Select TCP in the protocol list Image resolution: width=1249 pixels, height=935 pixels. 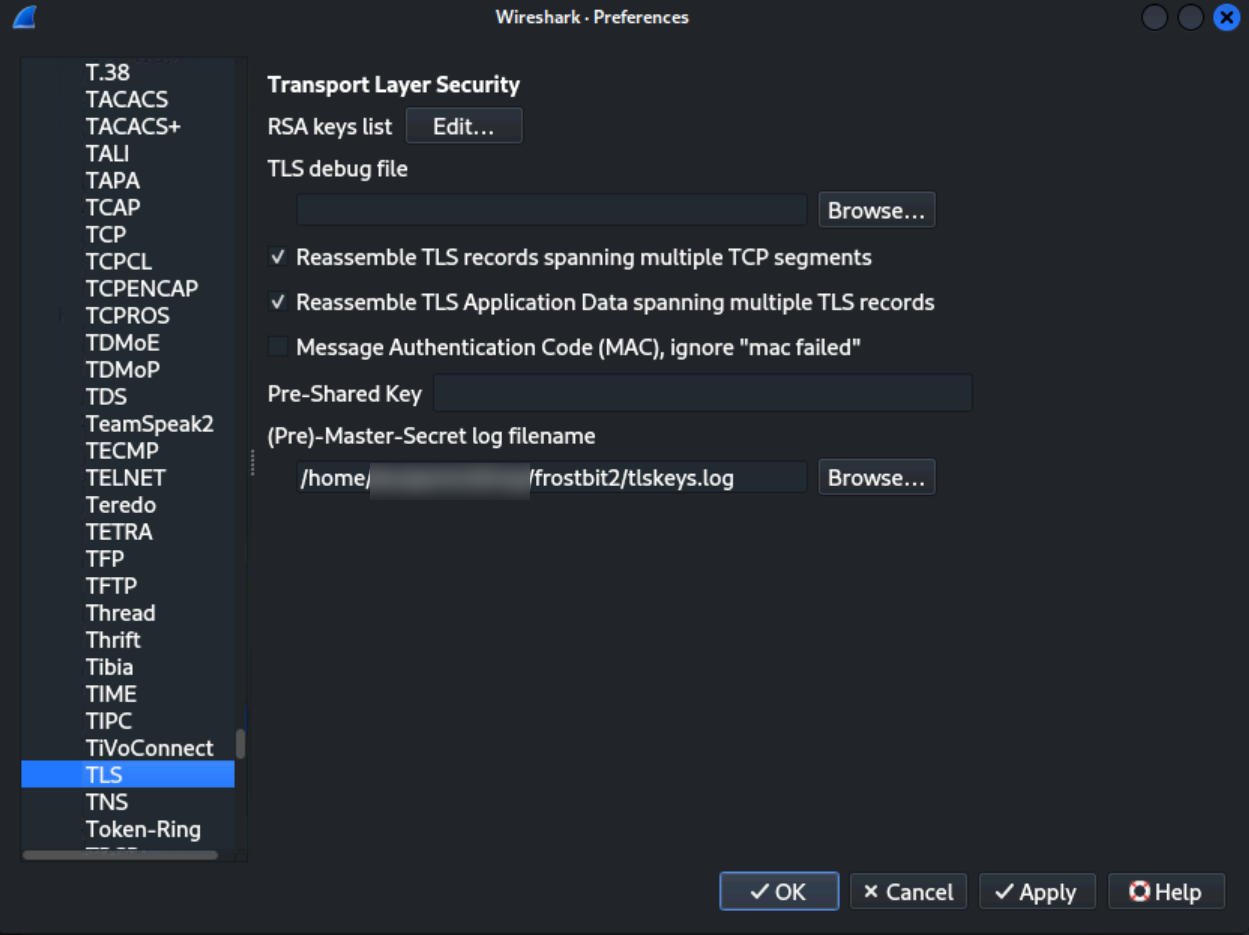(x=106, y=234)
